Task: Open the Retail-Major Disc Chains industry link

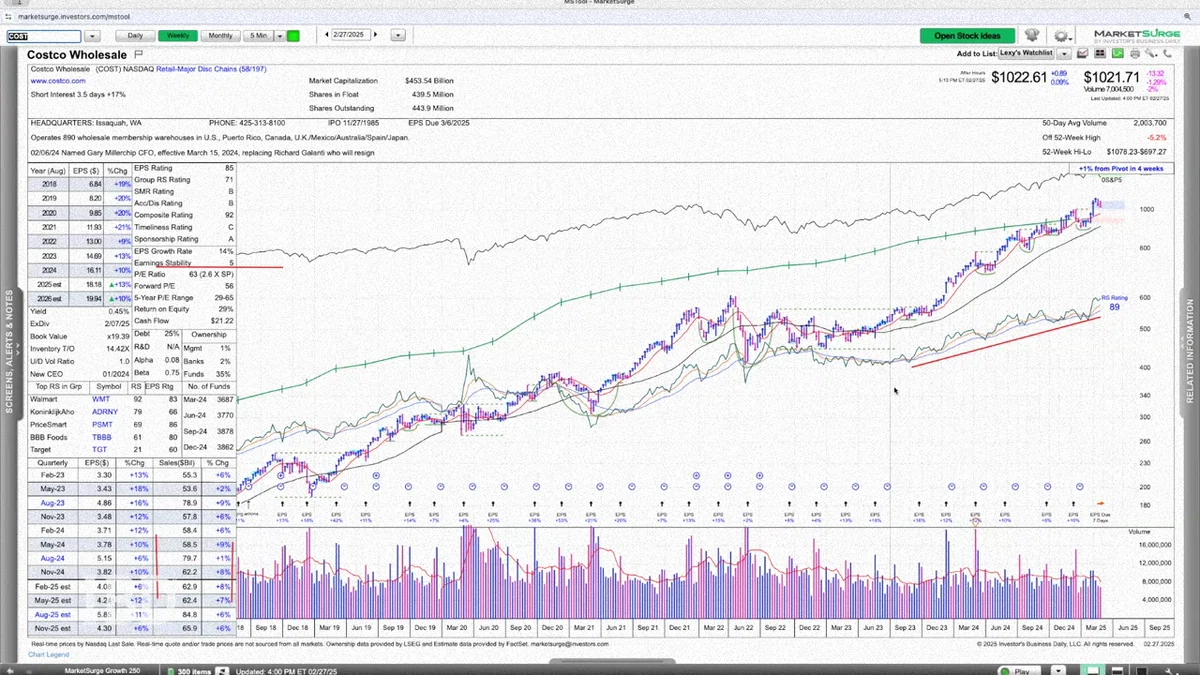Action: tap(211, 68)
